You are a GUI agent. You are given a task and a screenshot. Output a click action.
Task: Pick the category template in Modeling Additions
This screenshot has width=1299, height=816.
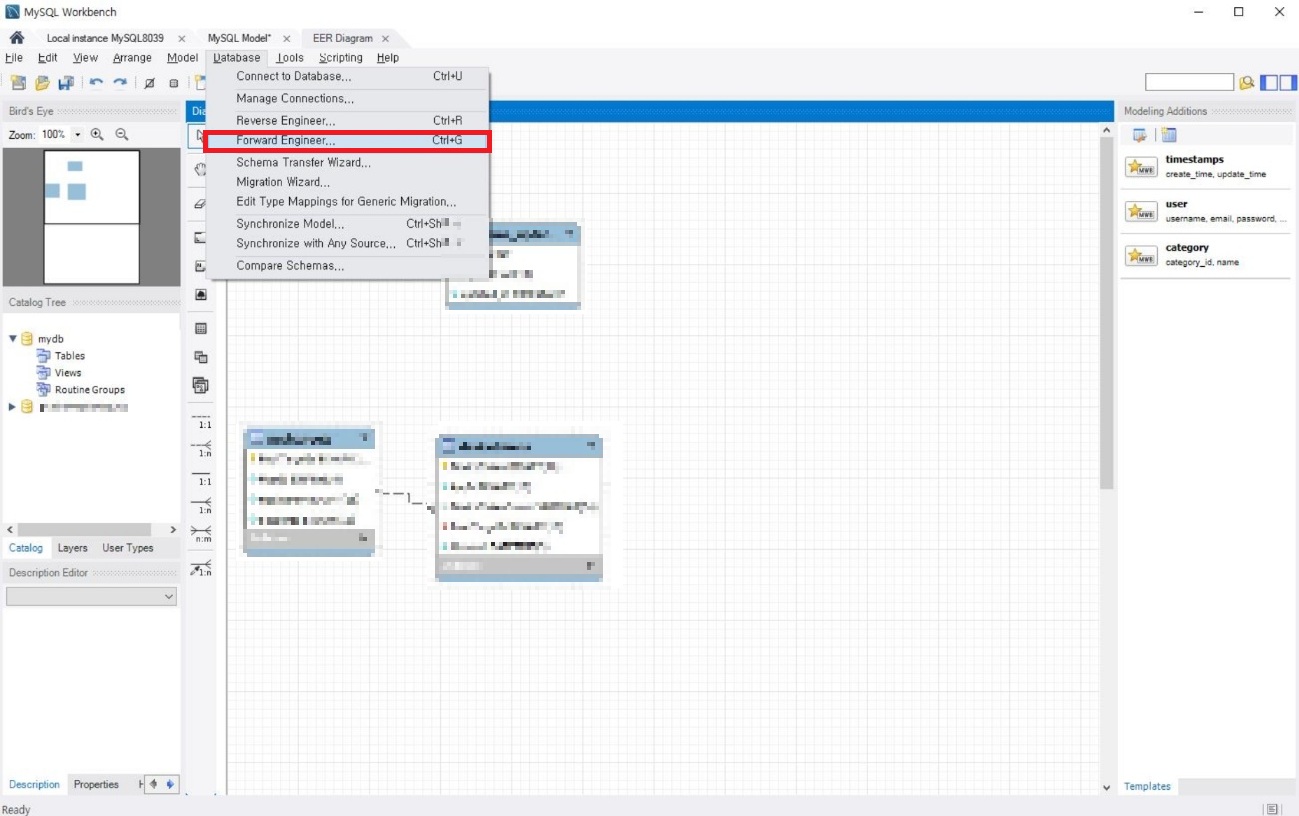pyautogui.click(x=1205, y=254)
